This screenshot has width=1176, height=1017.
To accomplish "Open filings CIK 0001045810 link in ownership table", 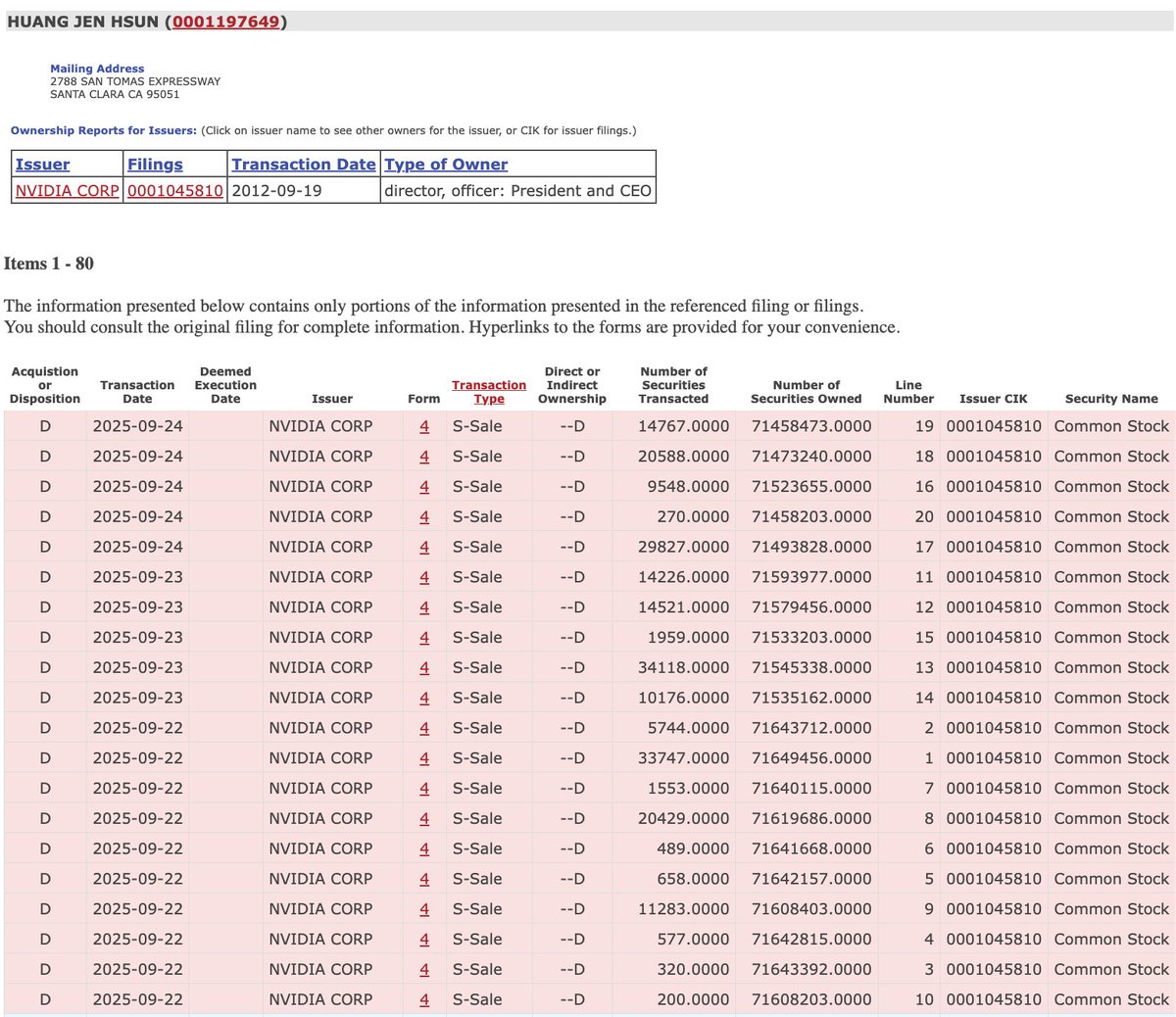I will 175,191.
